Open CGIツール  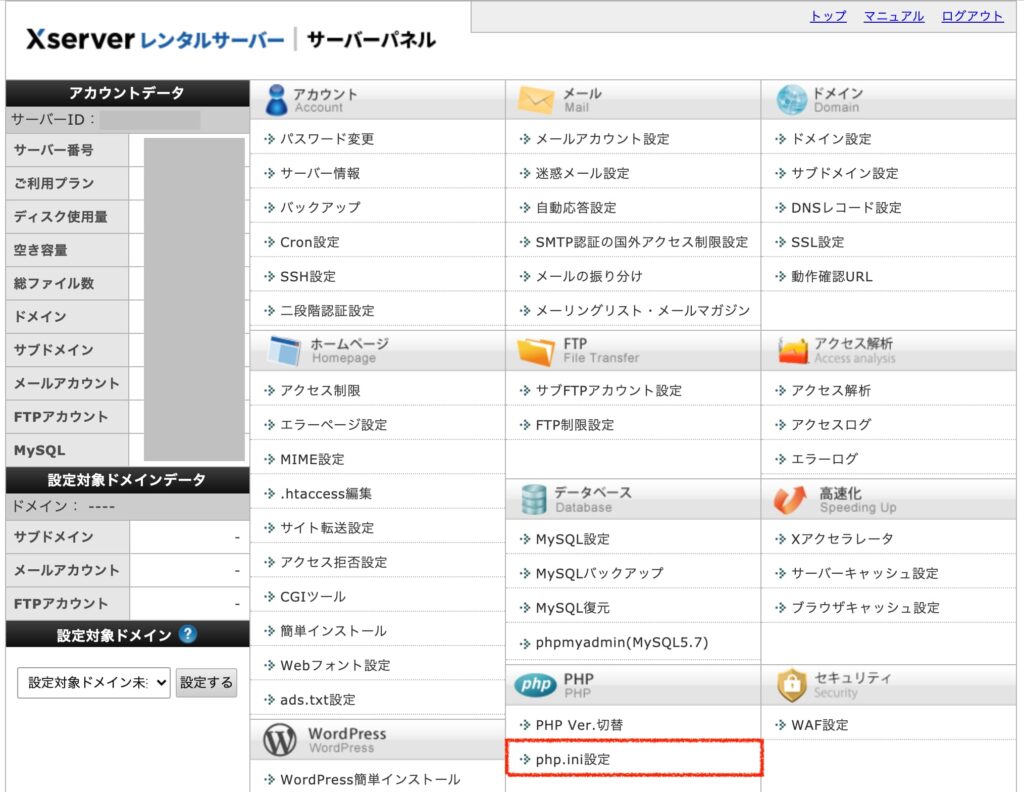click(x=313, y=597)
